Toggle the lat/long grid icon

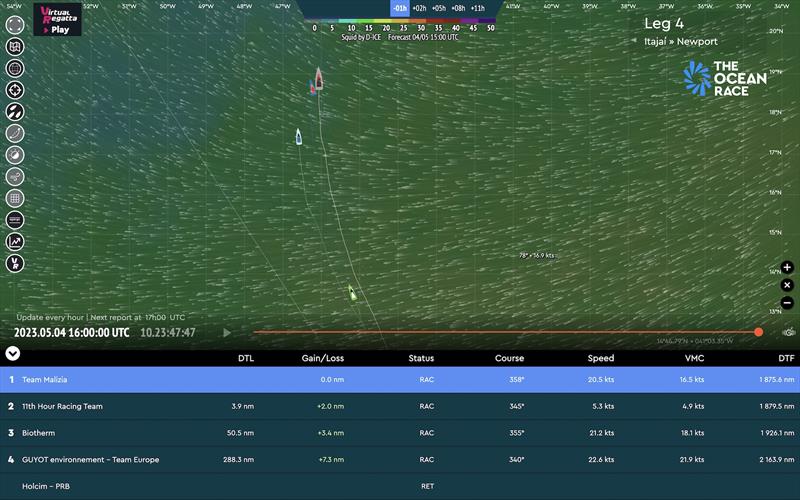coord(15,198)
